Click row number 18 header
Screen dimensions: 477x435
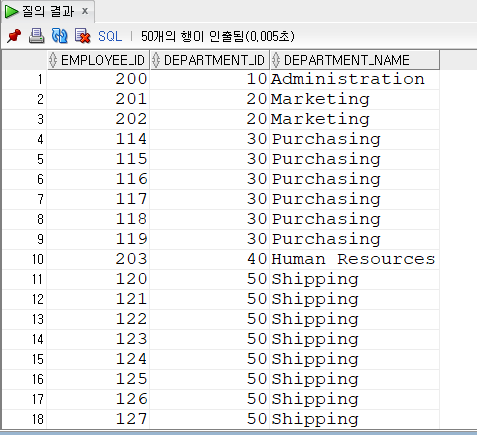pos(25,419)
